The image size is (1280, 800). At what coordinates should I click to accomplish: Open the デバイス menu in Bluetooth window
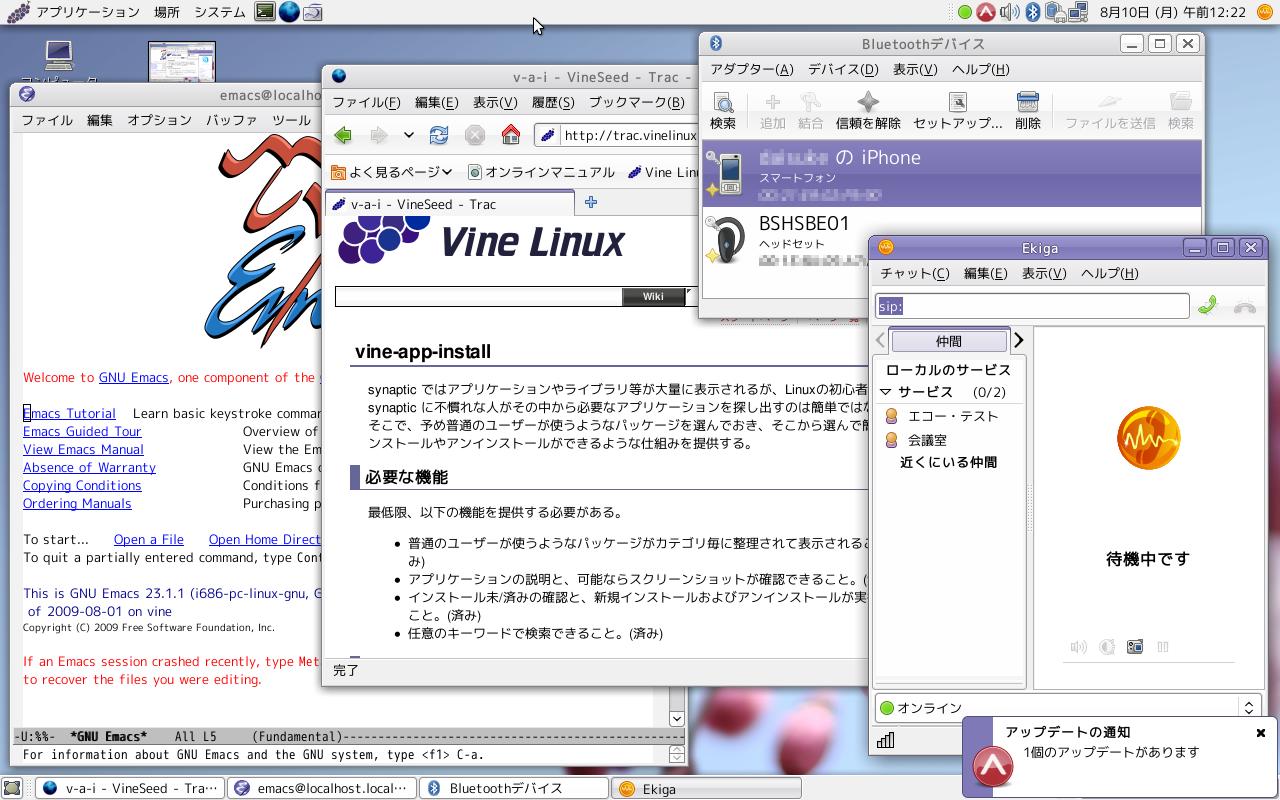[x=843, y=69]
